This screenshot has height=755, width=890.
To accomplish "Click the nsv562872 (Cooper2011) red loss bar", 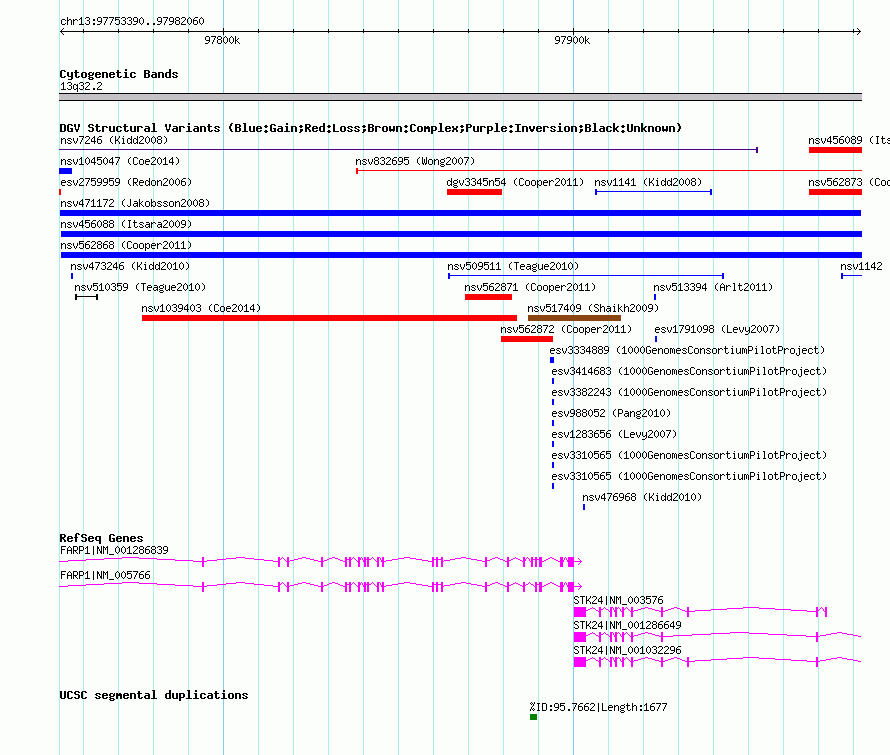I will click(527, 339).
